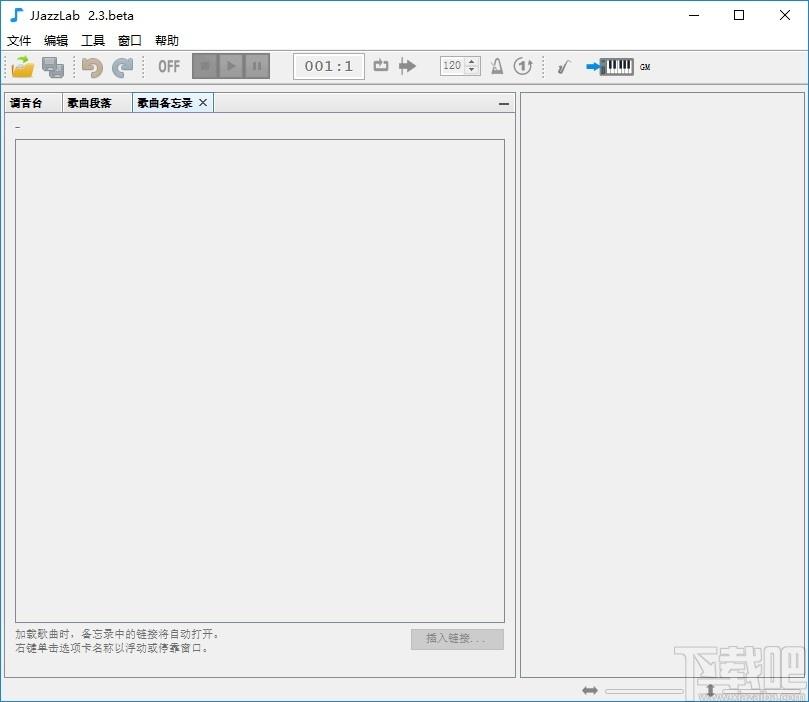Open the 窗口 menu
809x702 pixels.
coord(130,40)
